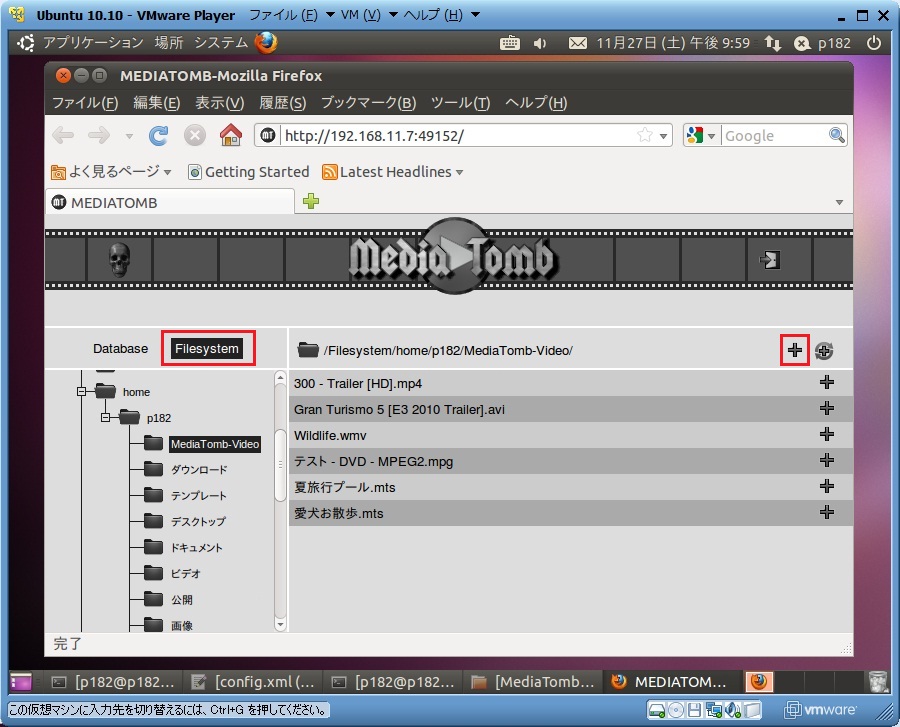The width and height of the screenshot is (900, 727).
Task: Open the MediaTomb-Video folder in the tree
Action: click(215, 444)
